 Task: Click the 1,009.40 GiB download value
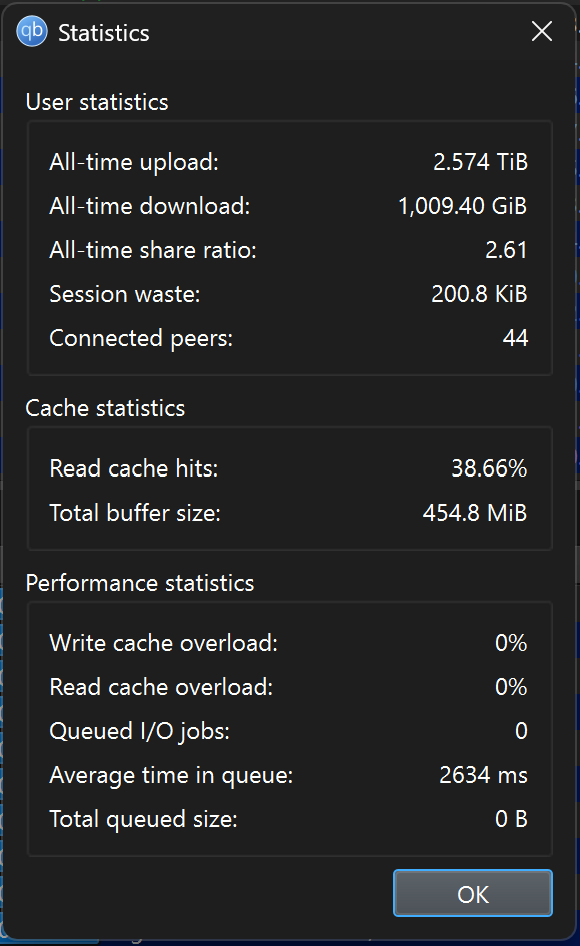(x=462, y=206)
